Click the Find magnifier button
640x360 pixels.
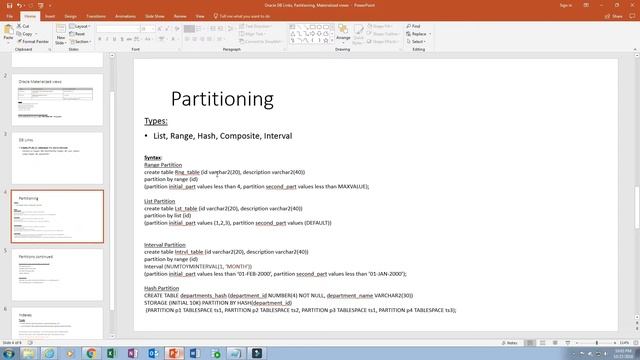point(413,26)
